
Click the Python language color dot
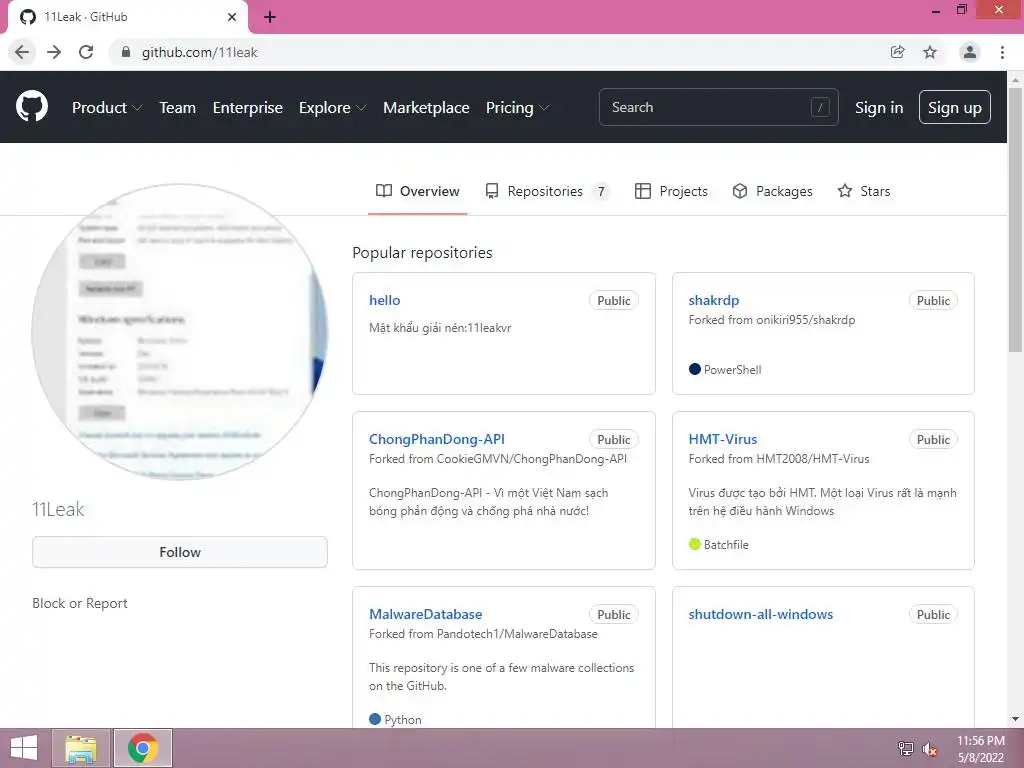point(375,719)
